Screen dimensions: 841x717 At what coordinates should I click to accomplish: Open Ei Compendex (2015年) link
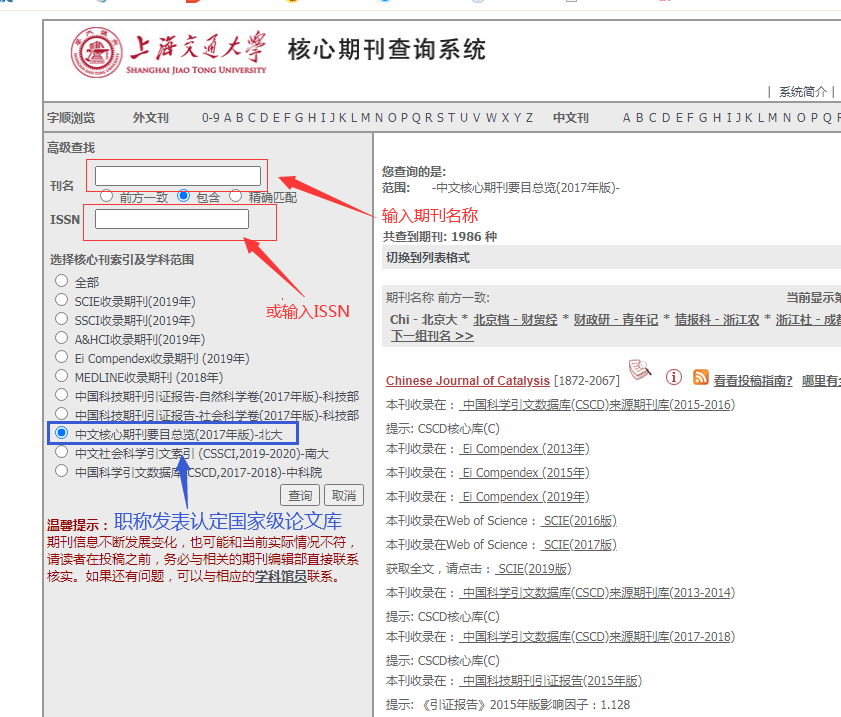[x=526, y=473]
